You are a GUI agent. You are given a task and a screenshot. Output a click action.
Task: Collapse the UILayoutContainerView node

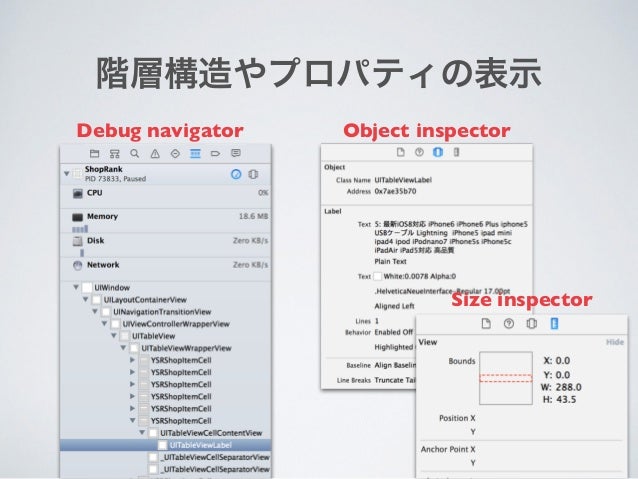point(85,300)
